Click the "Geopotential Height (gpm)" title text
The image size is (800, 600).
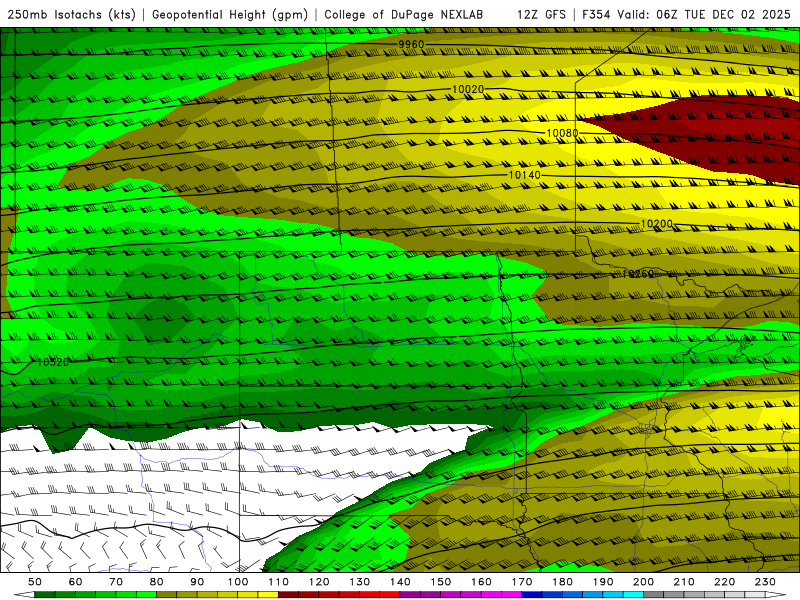click(x=230, y=14)
